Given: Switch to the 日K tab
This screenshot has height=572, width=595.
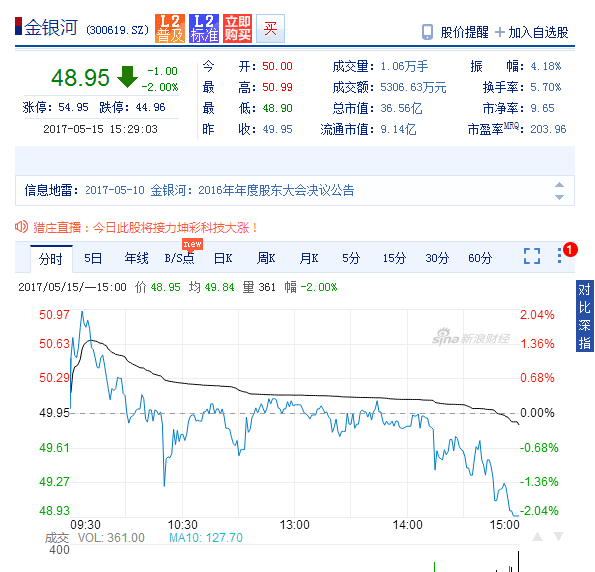Looking at the screenshot, I should [223, 258].
